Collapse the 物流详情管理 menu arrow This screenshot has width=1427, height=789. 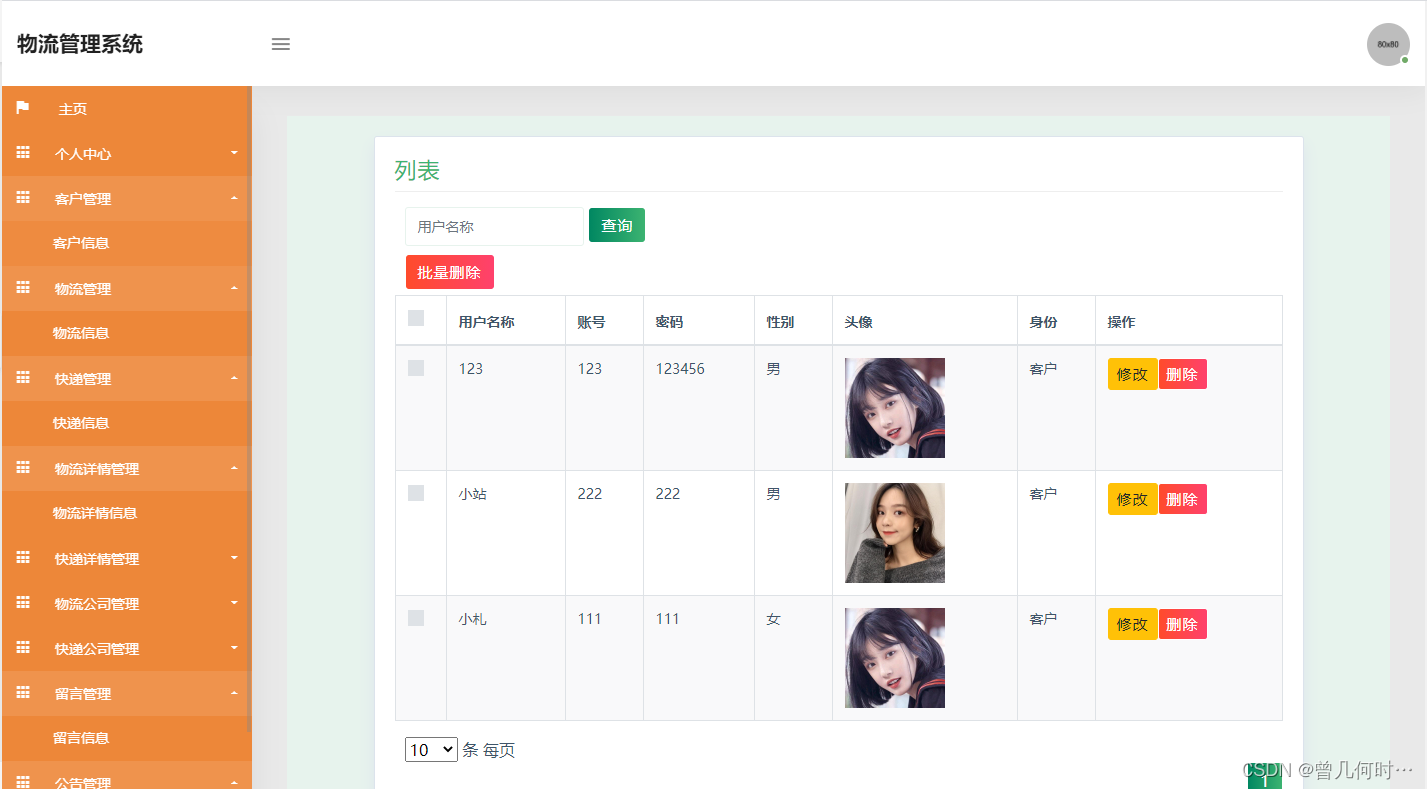coord(234,468)
